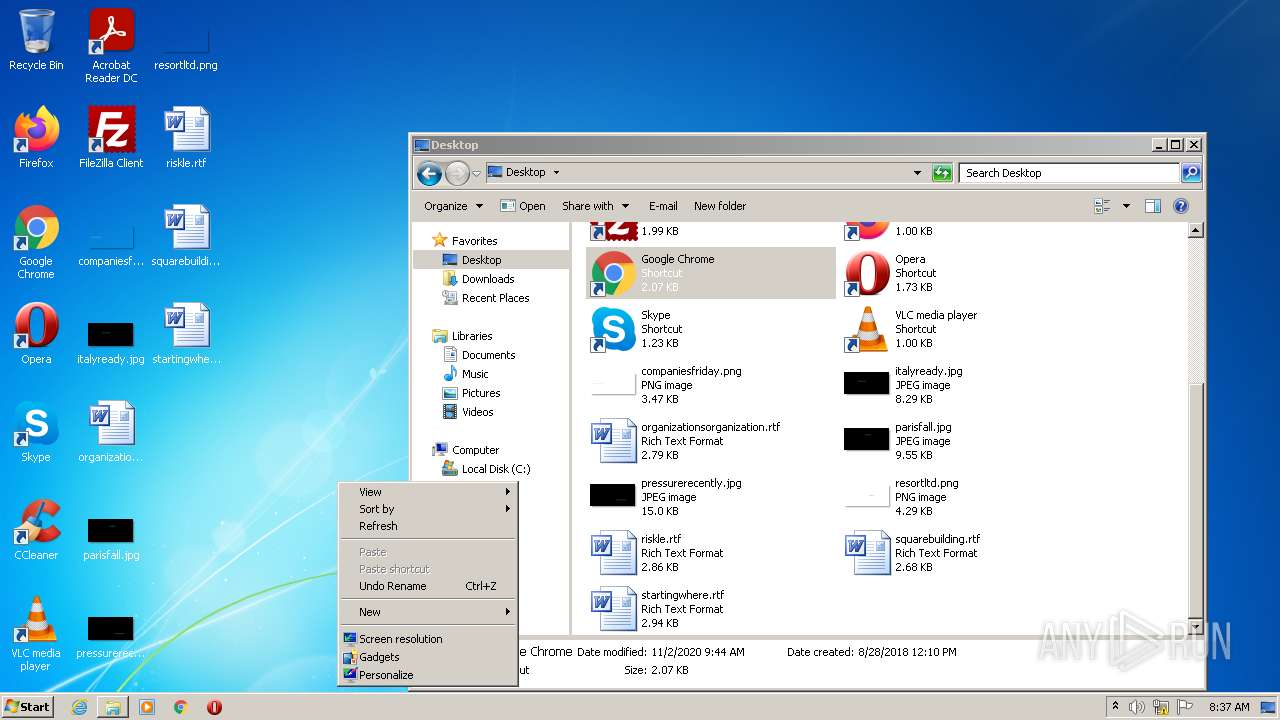Select Recent Places in navigation pane

(496, 298)
